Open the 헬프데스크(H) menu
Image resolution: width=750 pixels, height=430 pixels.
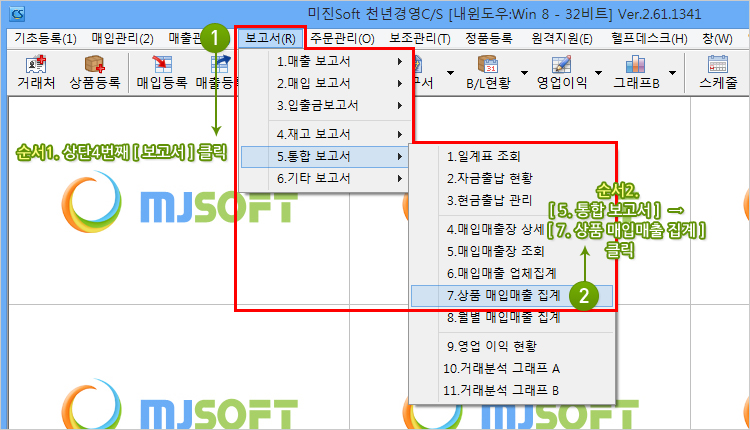[649, 38]
